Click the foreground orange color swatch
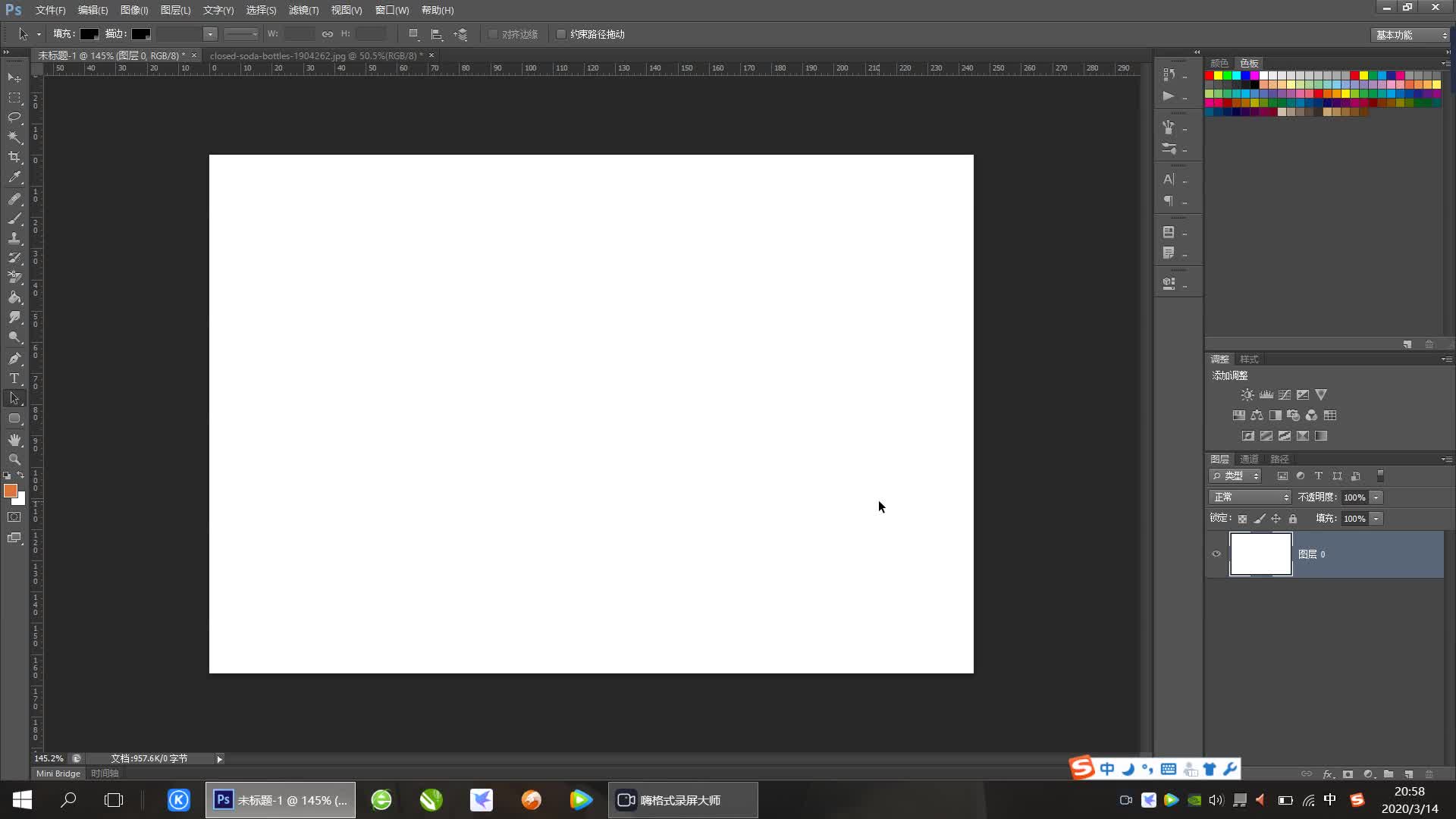Viewport: 1456px width, 819px height. click(11, 491)
